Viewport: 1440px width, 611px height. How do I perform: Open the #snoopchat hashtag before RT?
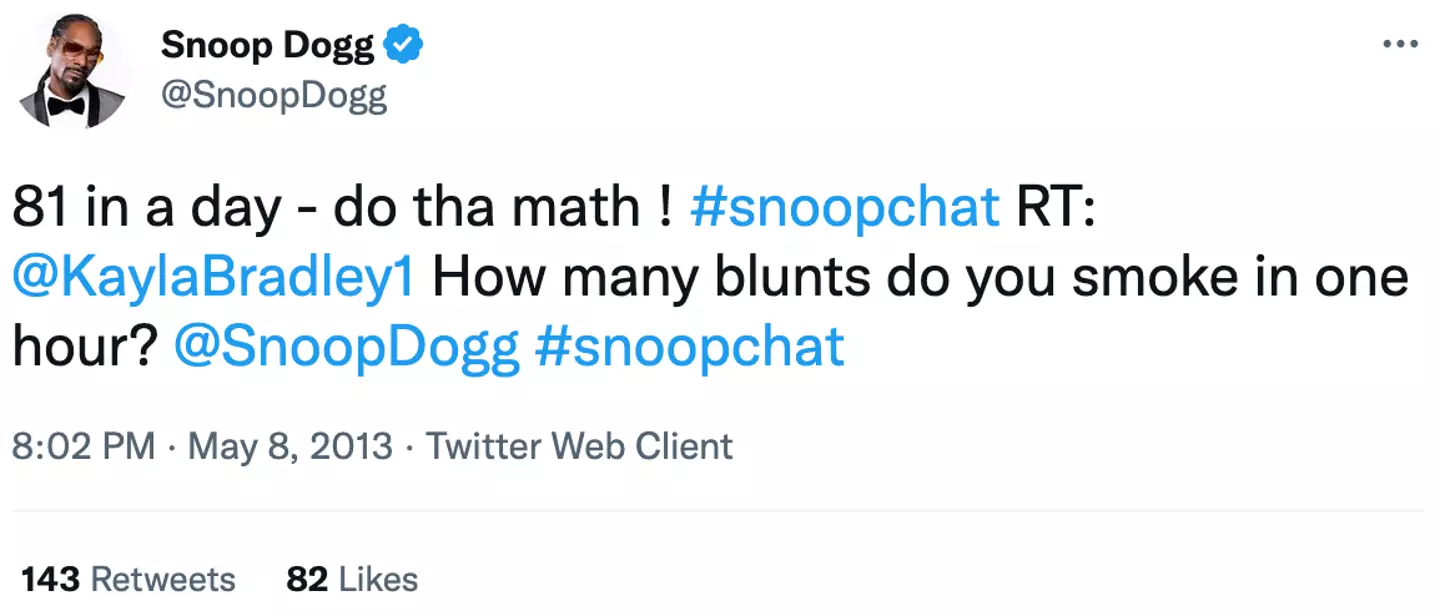[845, 207]
